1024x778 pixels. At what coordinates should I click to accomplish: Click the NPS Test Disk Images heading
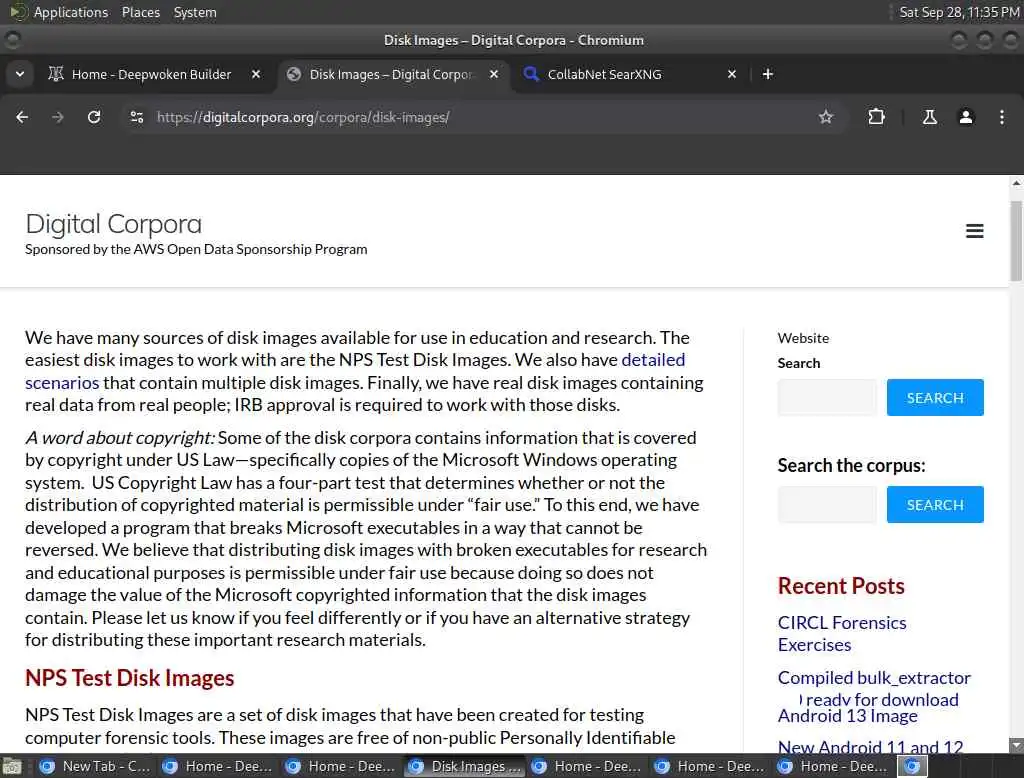pos(129,678)
